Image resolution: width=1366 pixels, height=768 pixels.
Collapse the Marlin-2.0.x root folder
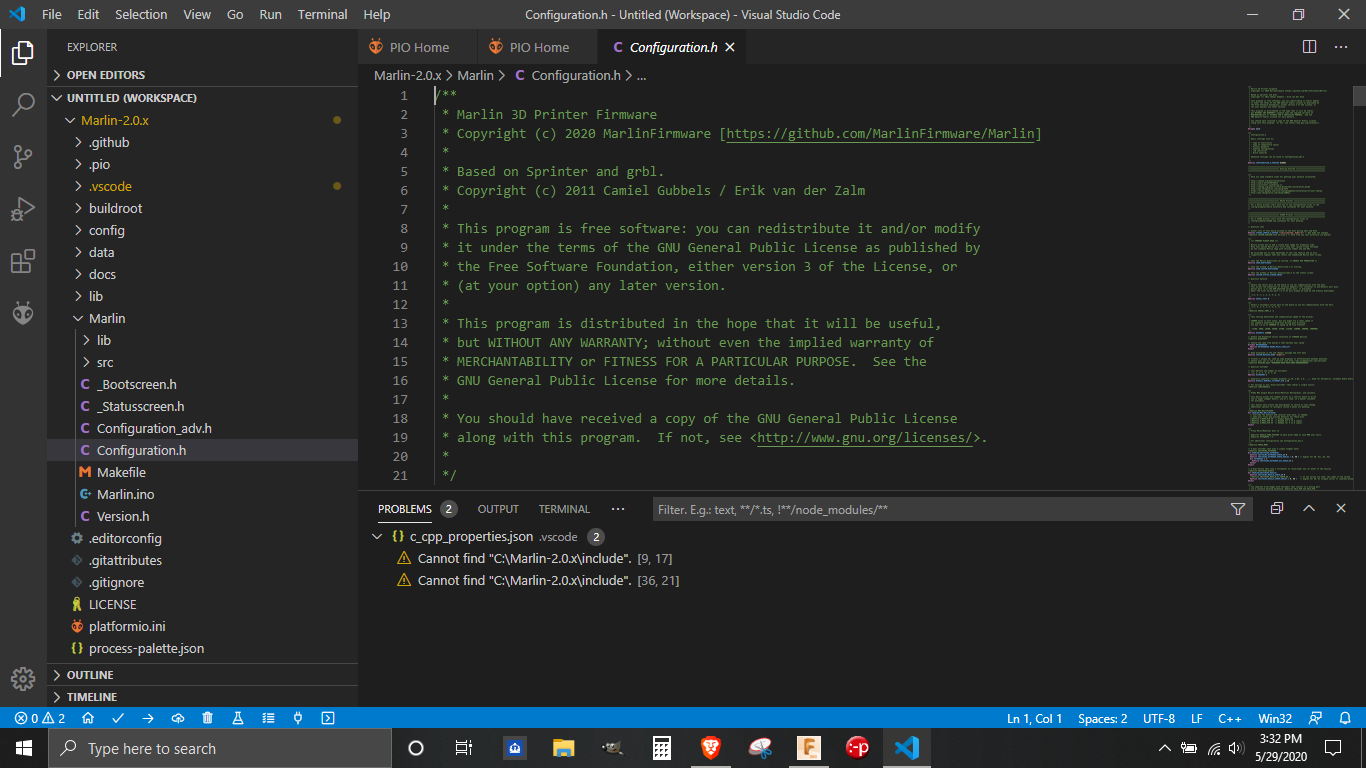(x=70, y=120)
